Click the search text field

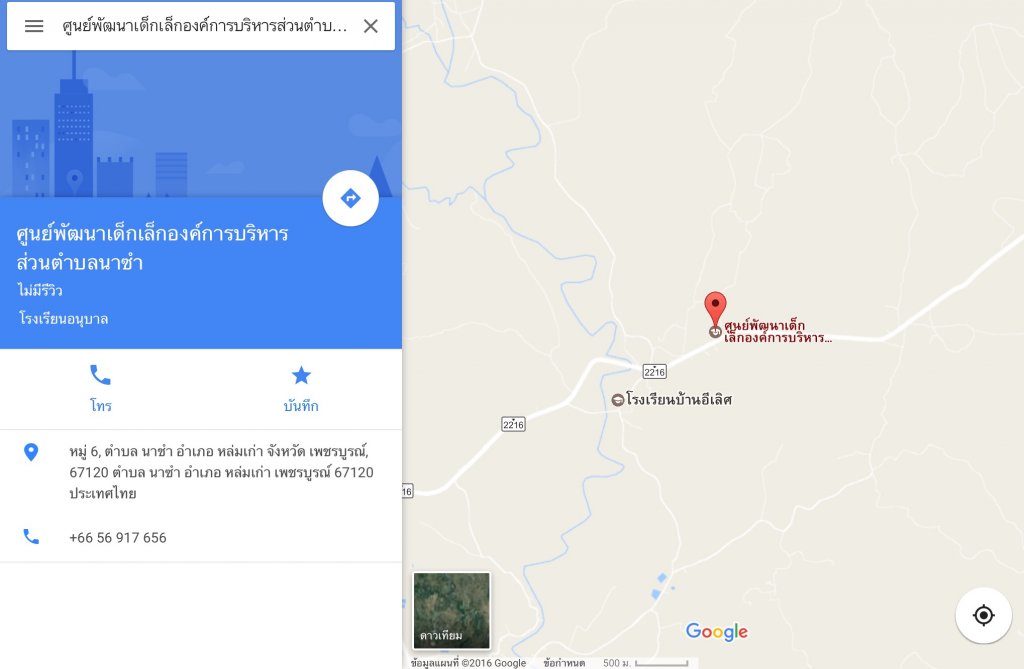(204, 26)
